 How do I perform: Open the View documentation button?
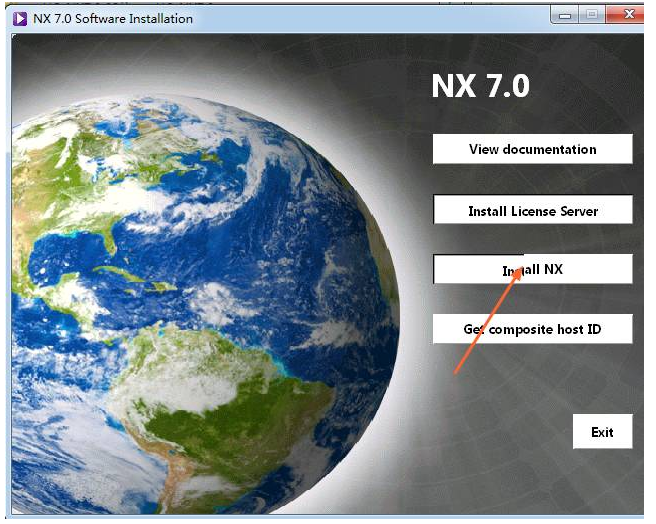pos(533,149)
